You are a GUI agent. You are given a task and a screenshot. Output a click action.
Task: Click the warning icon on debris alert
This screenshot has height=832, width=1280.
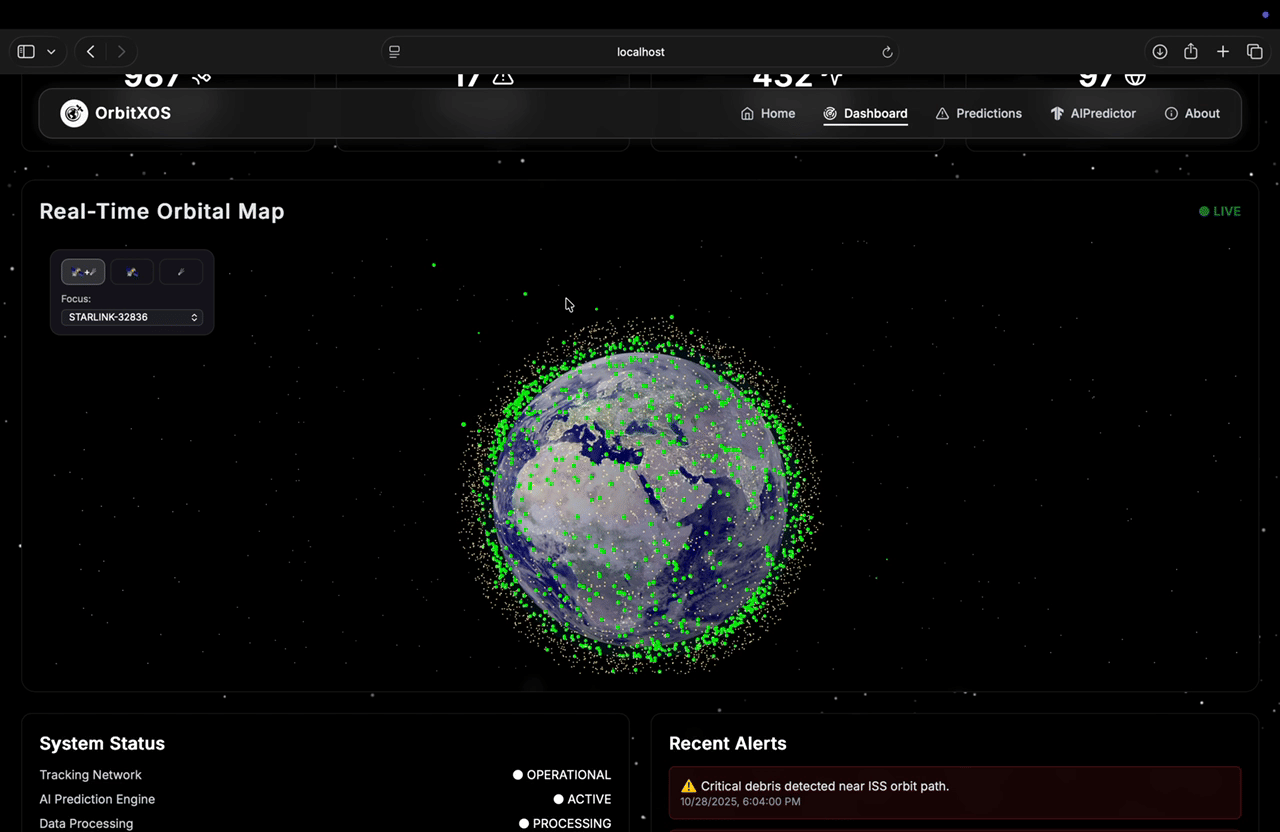click(x=688, y=786)
